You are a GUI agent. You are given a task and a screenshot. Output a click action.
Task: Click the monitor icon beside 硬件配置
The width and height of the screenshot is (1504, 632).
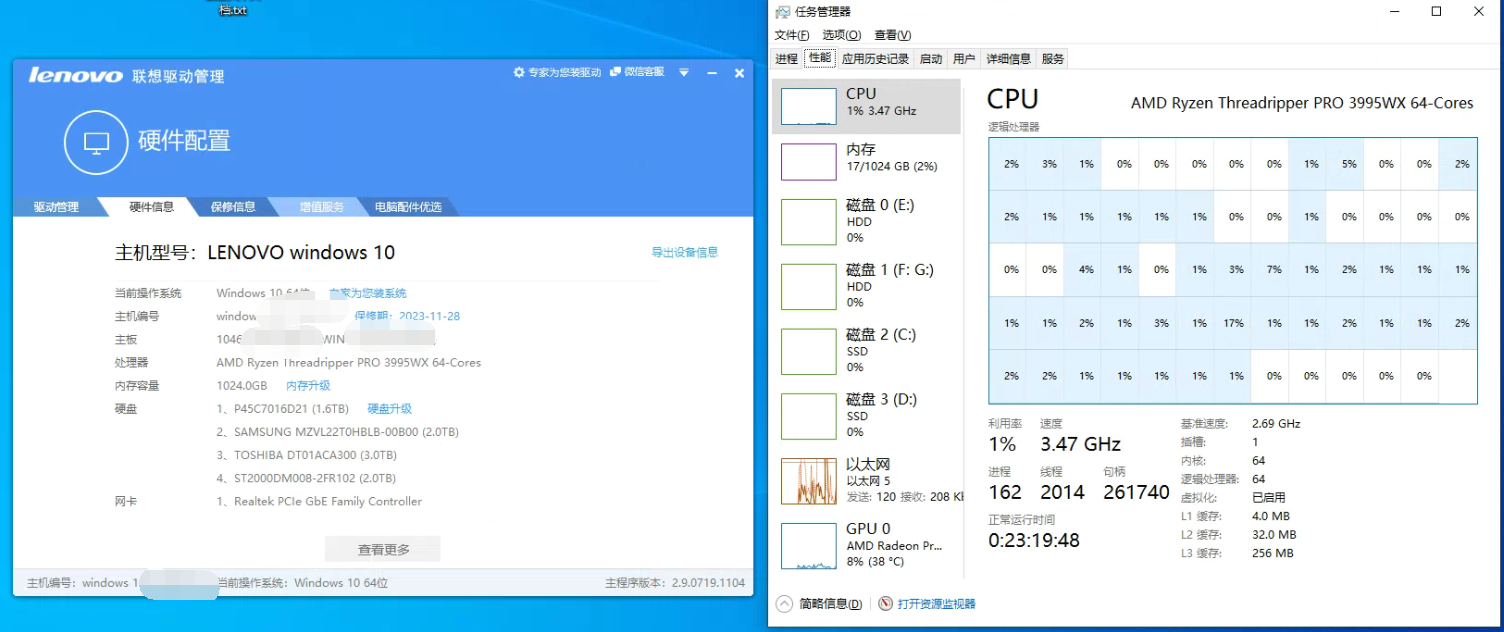pyautogui.click(x=96, y=143)
